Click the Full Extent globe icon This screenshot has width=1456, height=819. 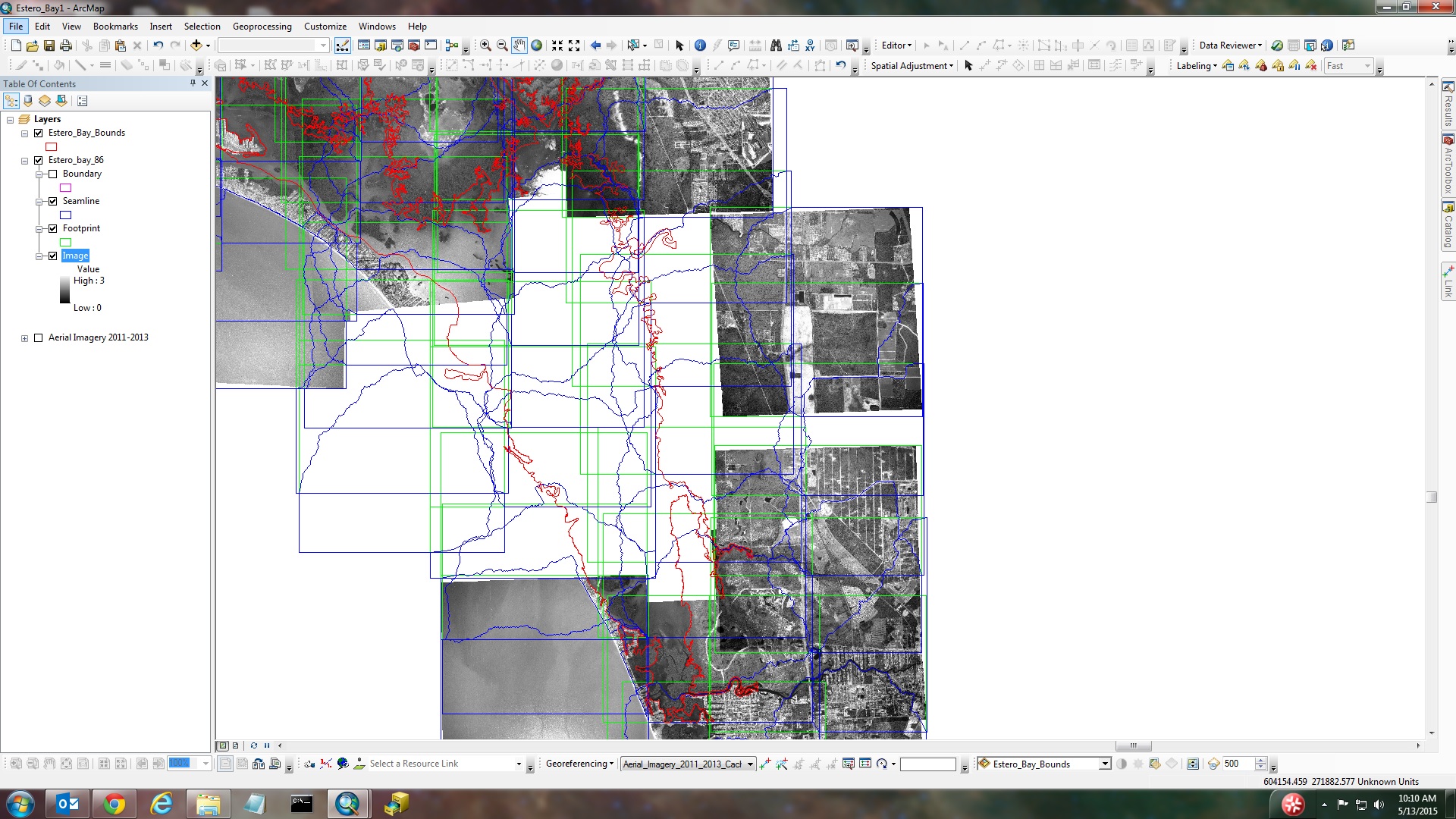pos(537,45)
